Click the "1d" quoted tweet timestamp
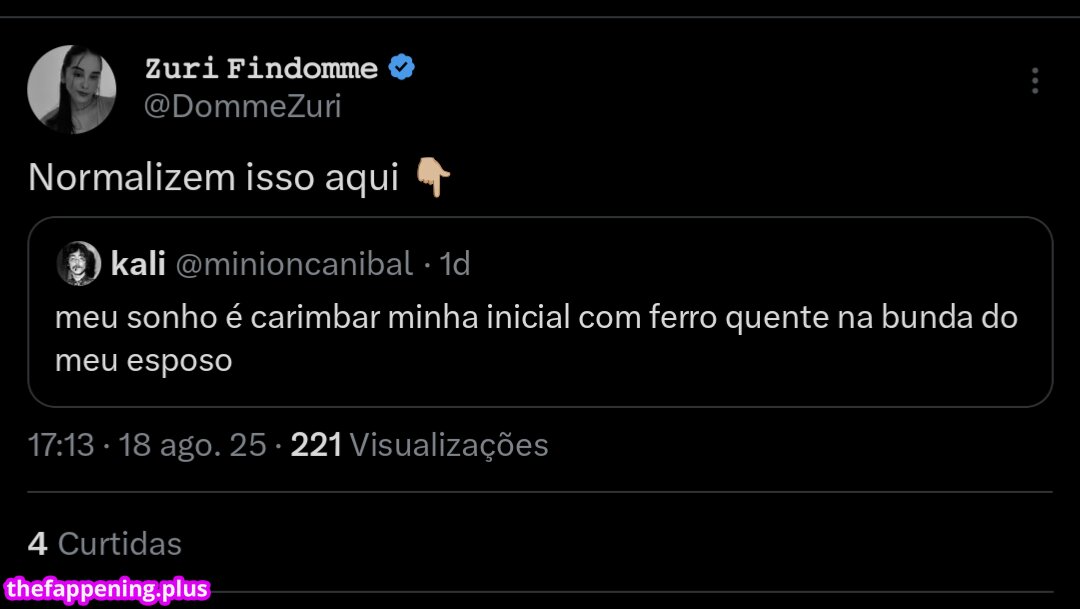Image resolution: width=1080 pixels, height=609 pixels. (x=455, y=264)
